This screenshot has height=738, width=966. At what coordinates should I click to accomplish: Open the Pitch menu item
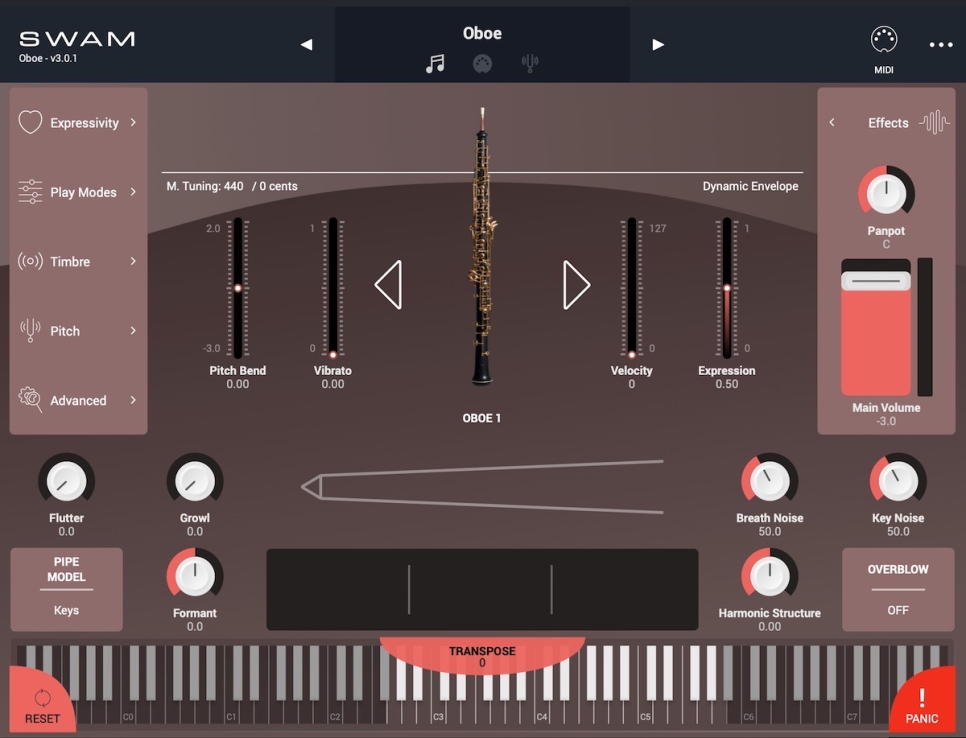[78, 330]
